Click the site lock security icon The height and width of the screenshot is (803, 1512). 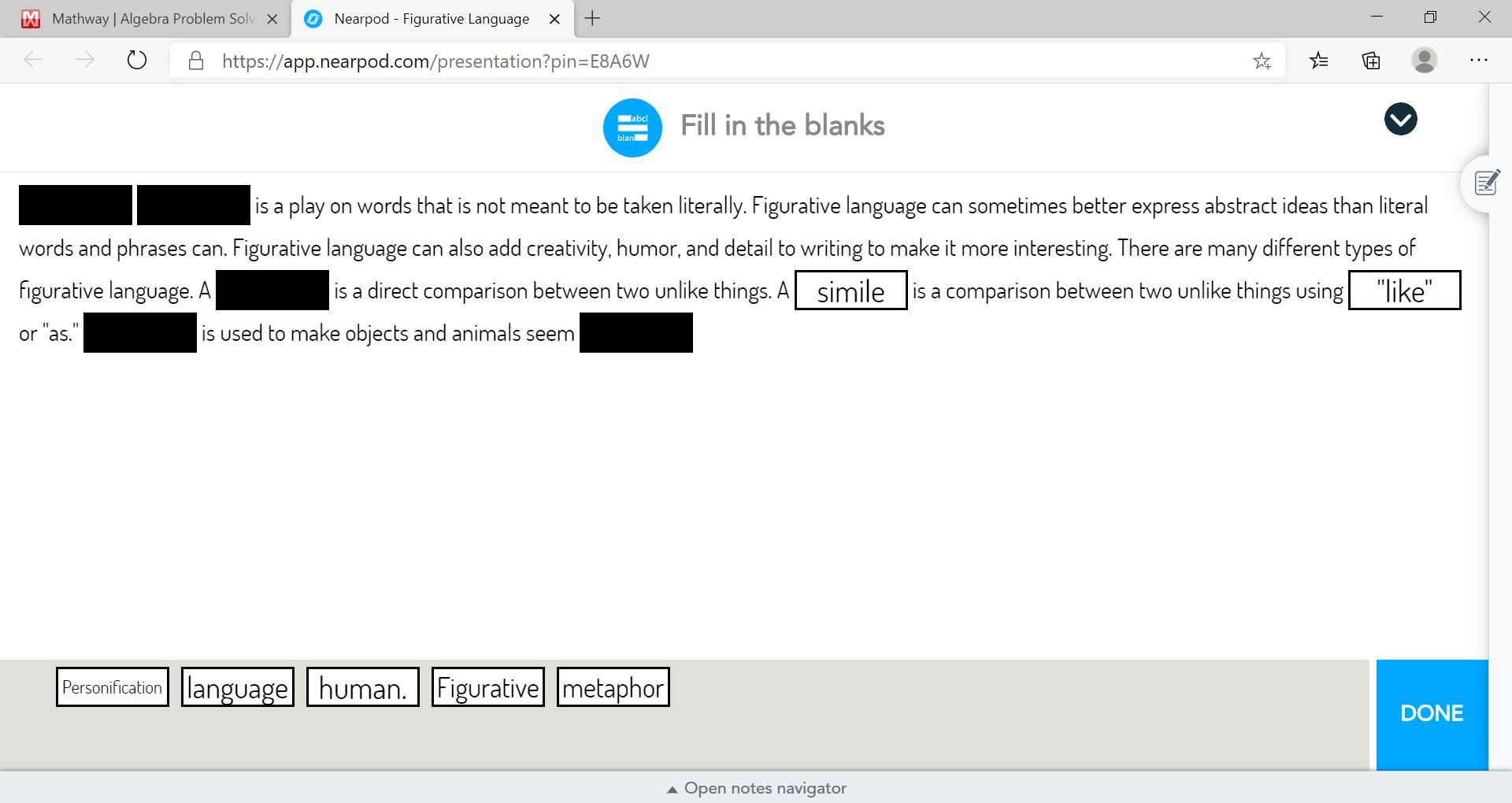196,61
